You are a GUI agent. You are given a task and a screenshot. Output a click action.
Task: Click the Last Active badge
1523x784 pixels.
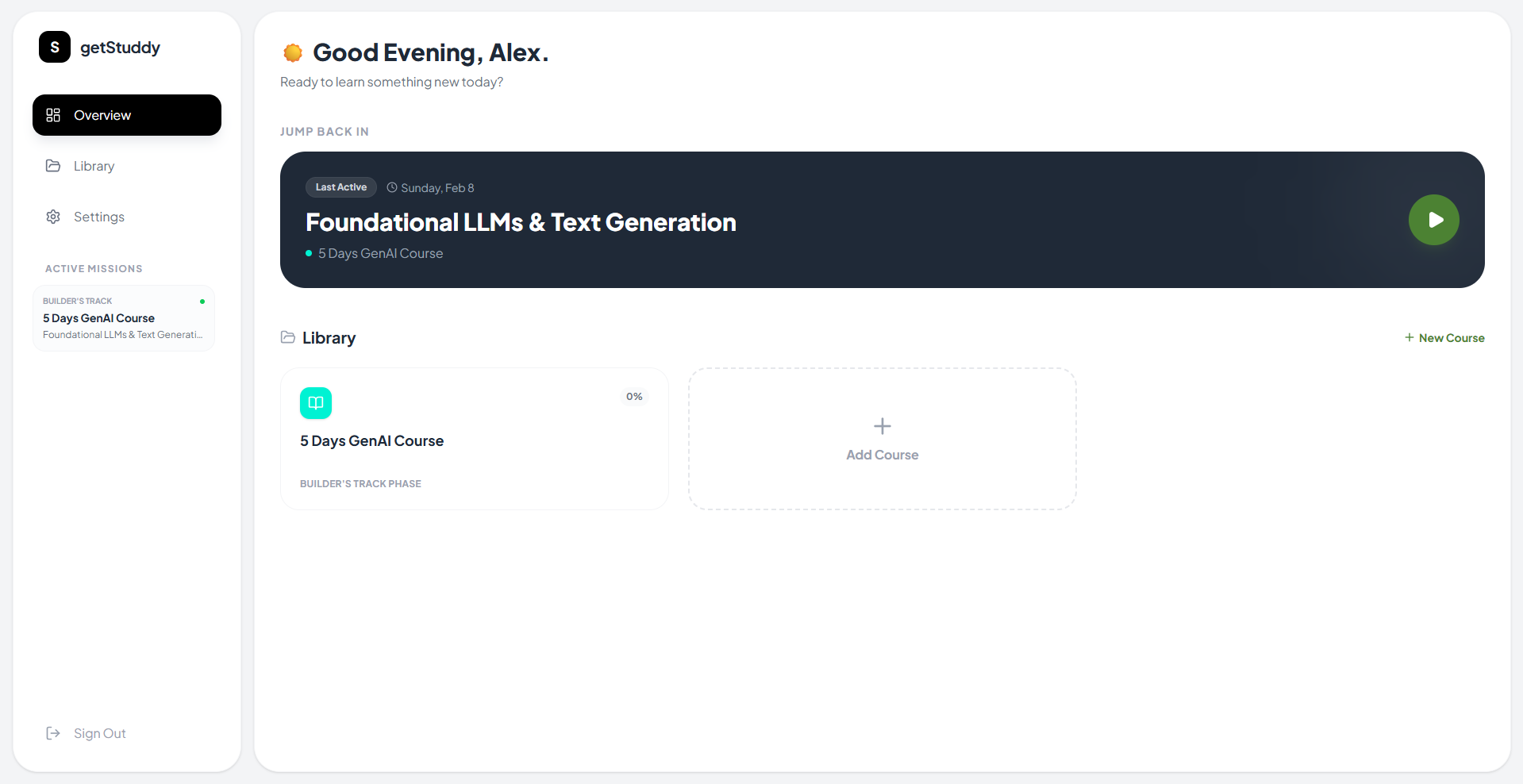point(341,187)
